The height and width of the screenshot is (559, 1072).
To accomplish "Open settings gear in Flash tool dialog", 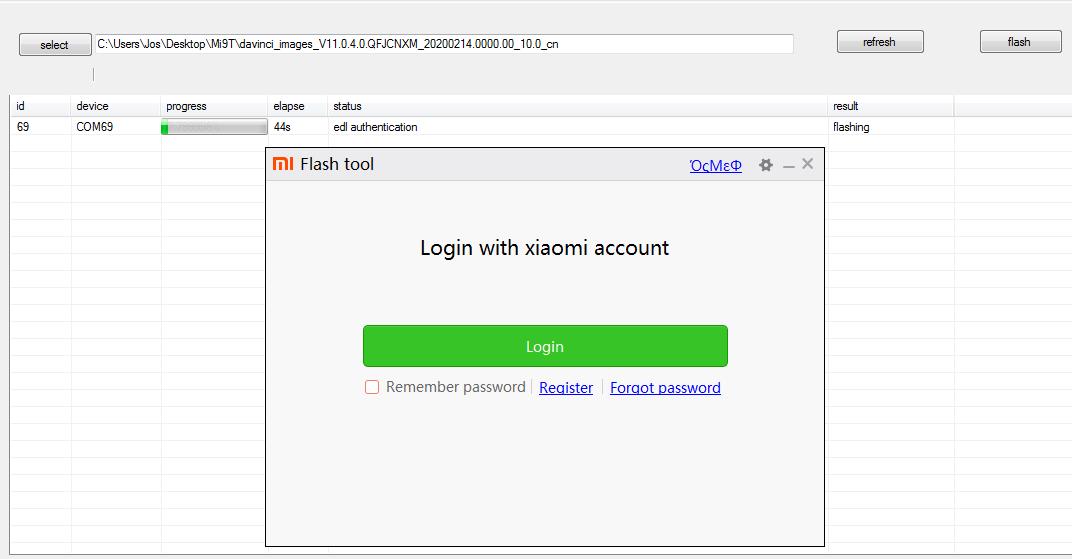I will 766,165.
